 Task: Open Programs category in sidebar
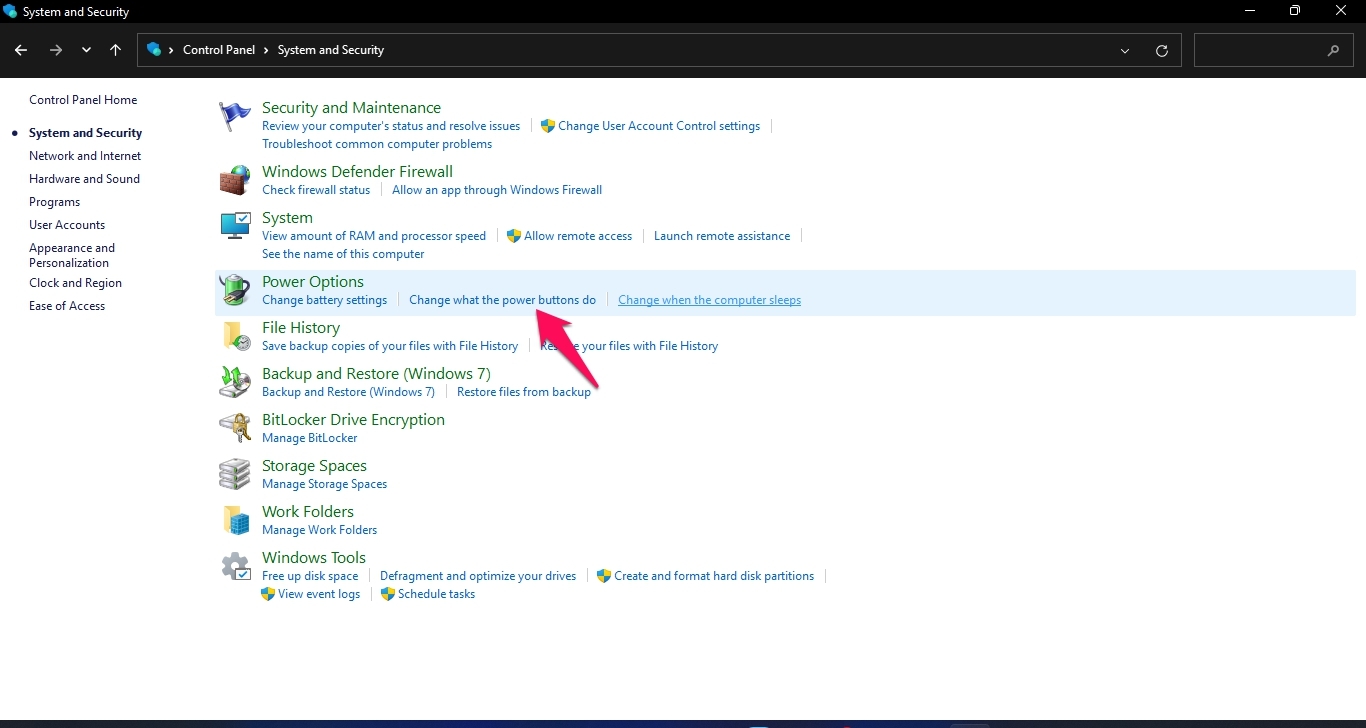[54, 202]
